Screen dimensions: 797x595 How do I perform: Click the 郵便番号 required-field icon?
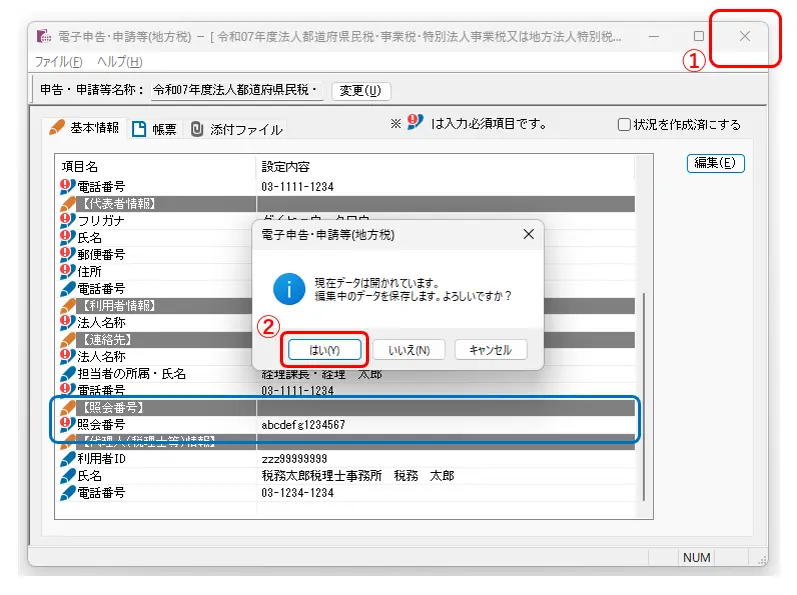coord(68,255)
